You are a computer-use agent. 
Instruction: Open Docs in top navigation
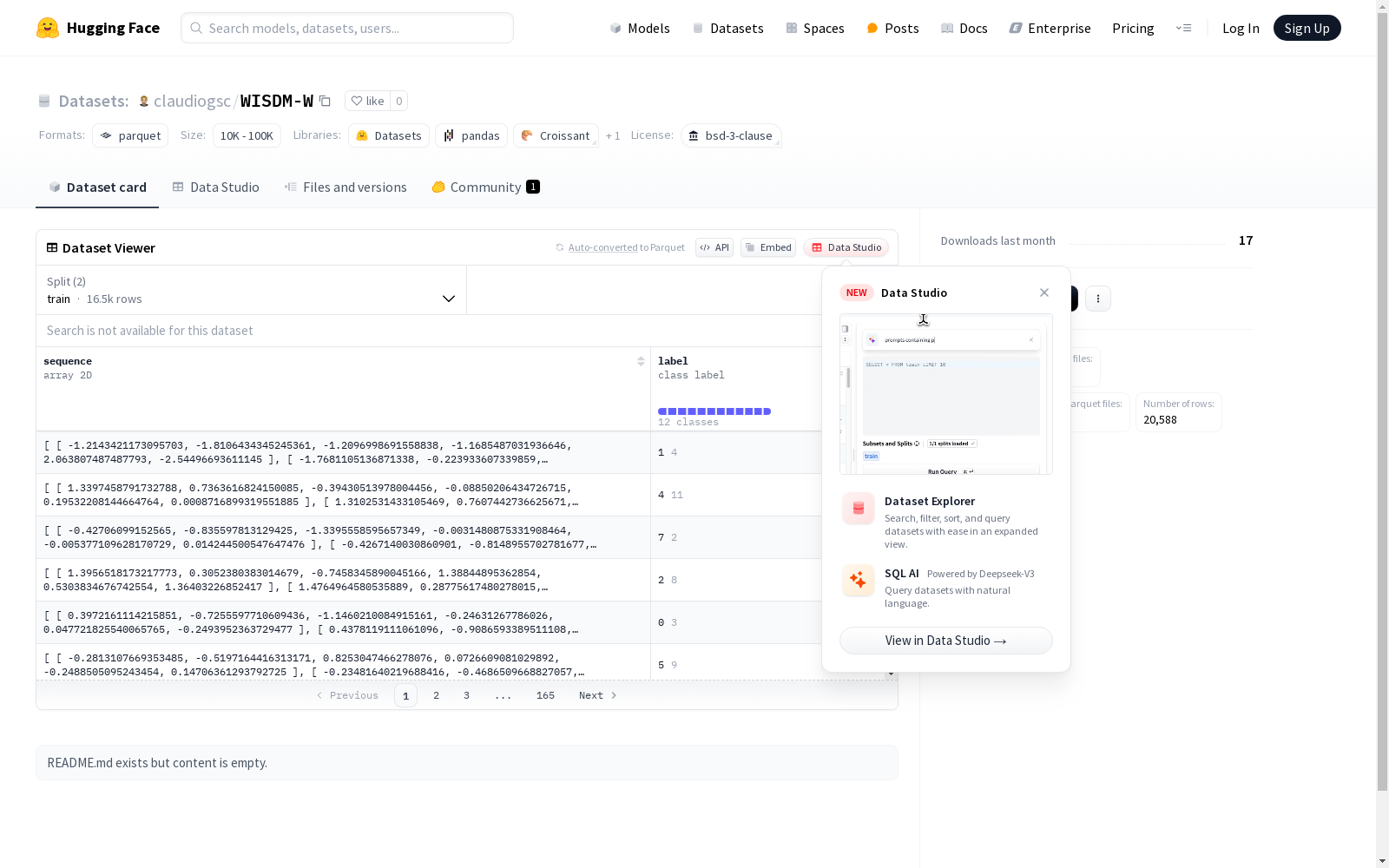pyautogui.click(x=964, y=28)
